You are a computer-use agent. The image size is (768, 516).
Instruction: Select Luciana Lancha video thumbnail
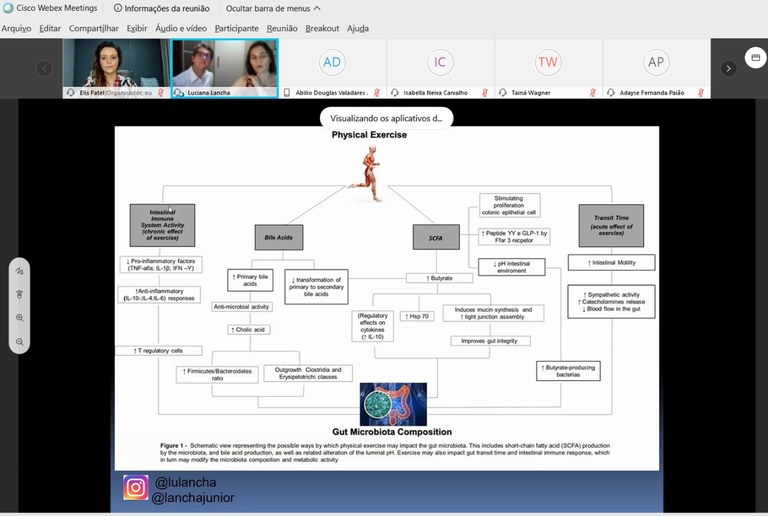click(224, 64)
